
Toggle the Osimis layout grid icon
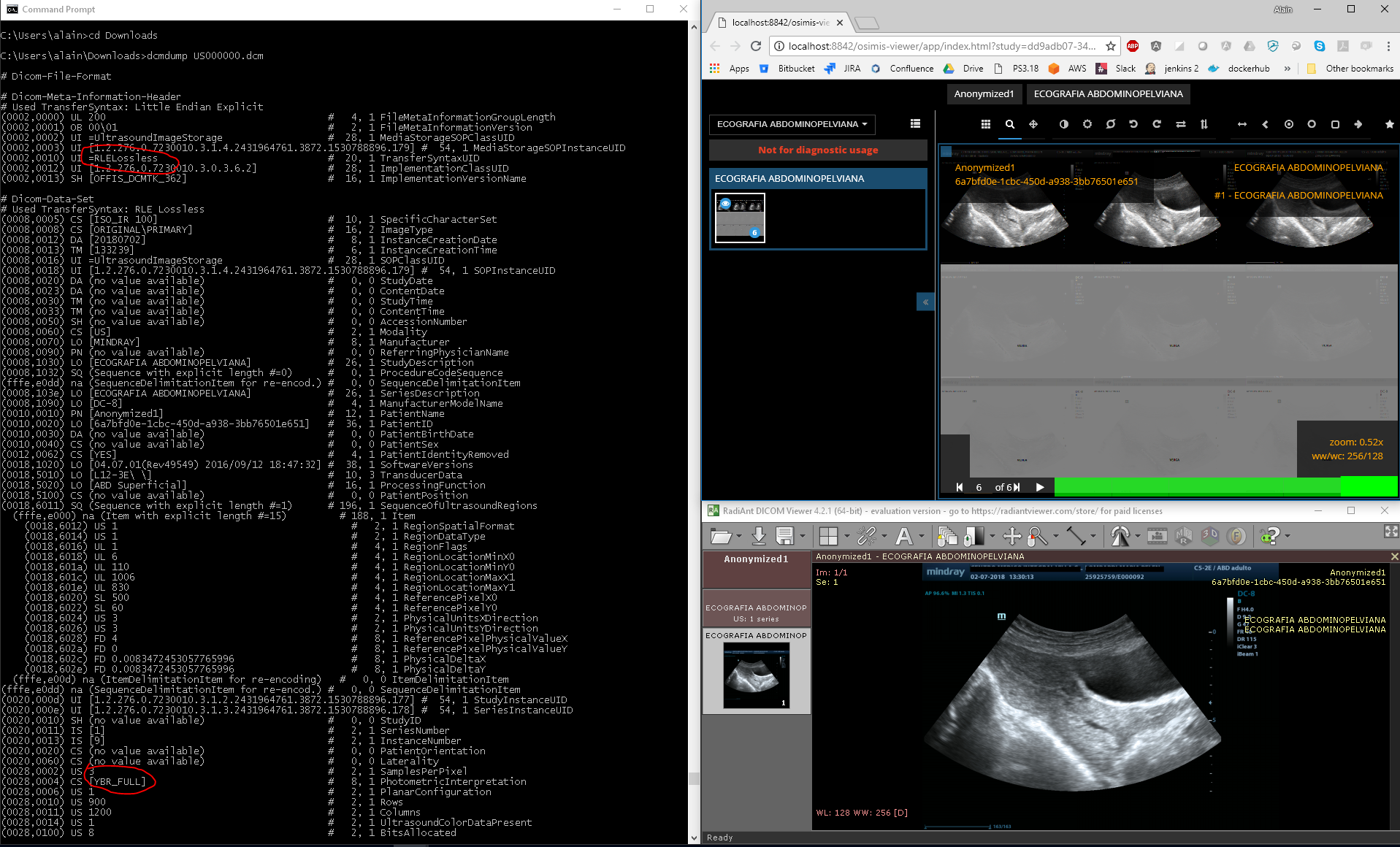click(x=985, y=124)
